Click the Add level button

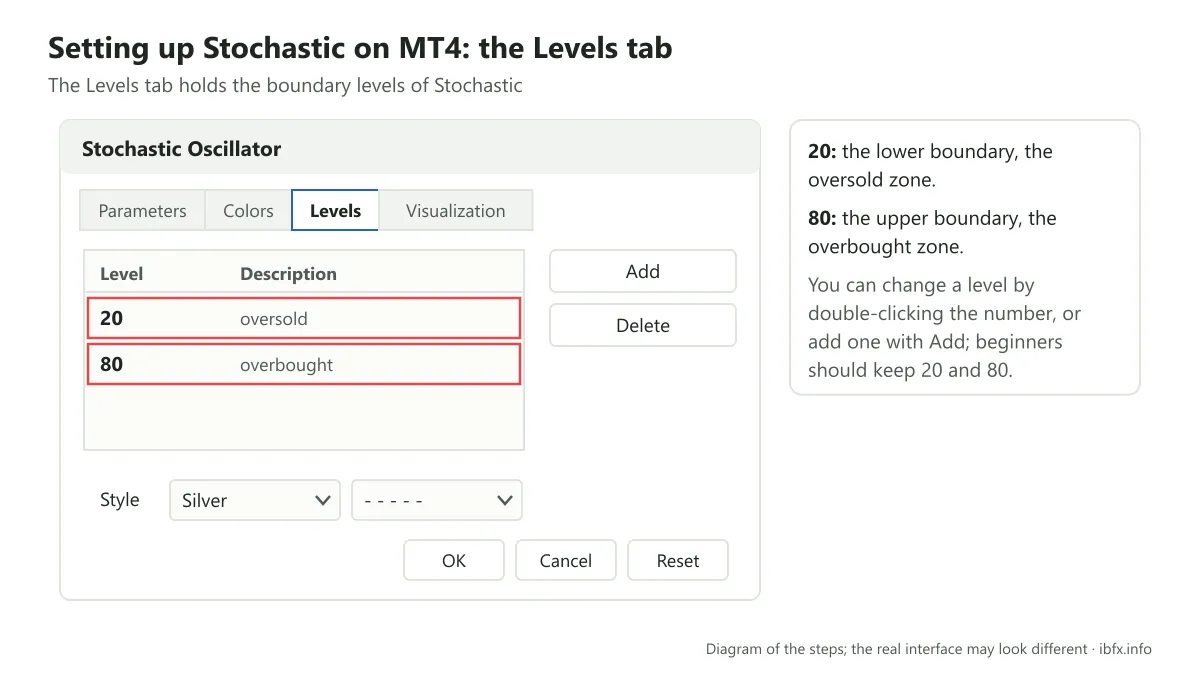(x=643, y=271)
